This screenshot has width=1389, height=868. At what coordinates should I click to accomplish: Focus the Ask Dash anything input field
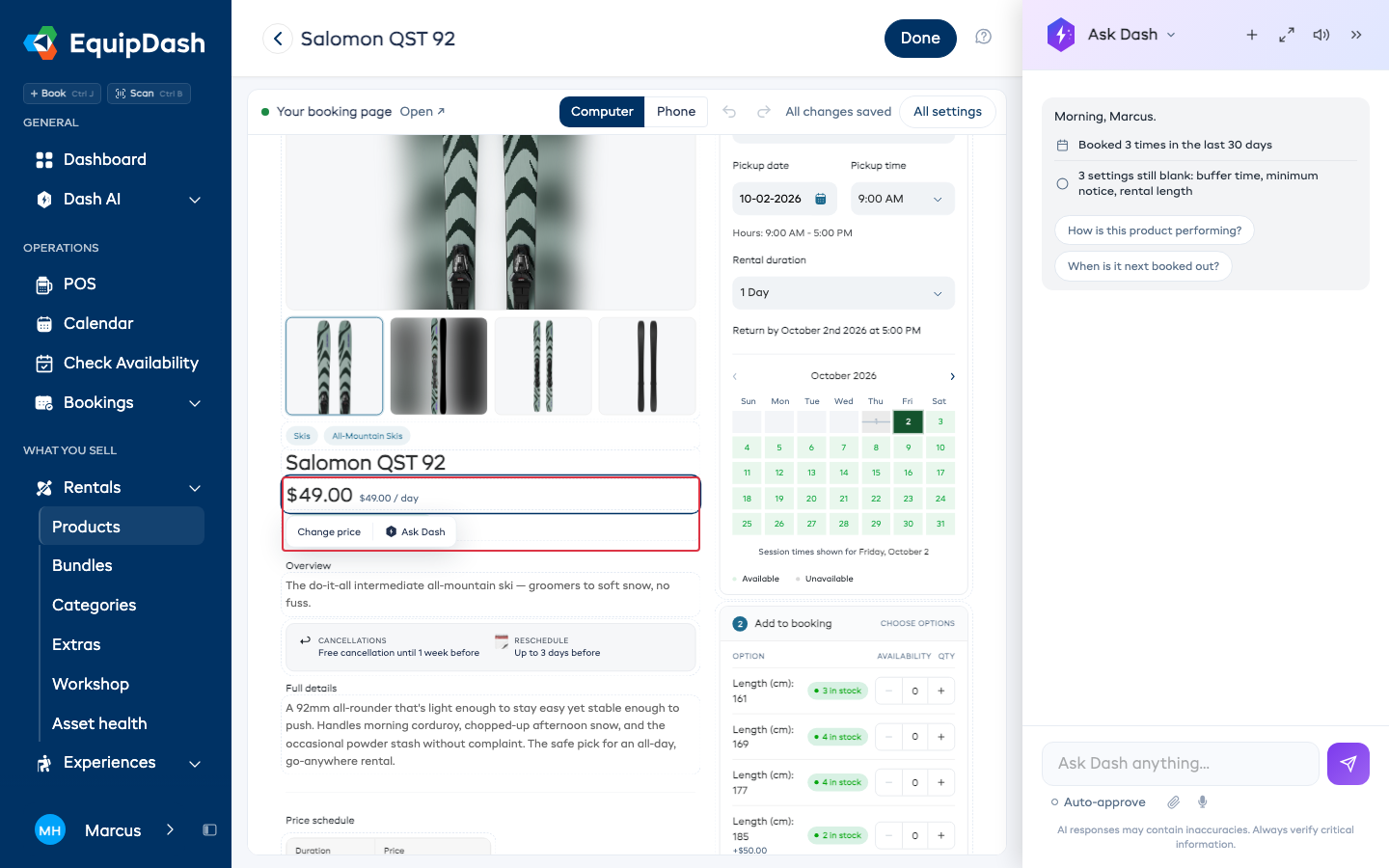tap(1181, 764)
